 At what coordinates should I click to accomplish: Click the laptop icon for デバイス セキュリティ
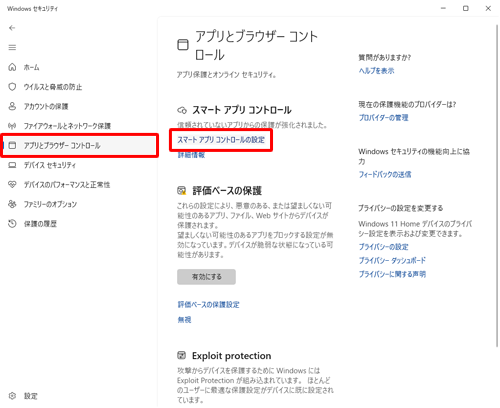click(x=12, y=165)
